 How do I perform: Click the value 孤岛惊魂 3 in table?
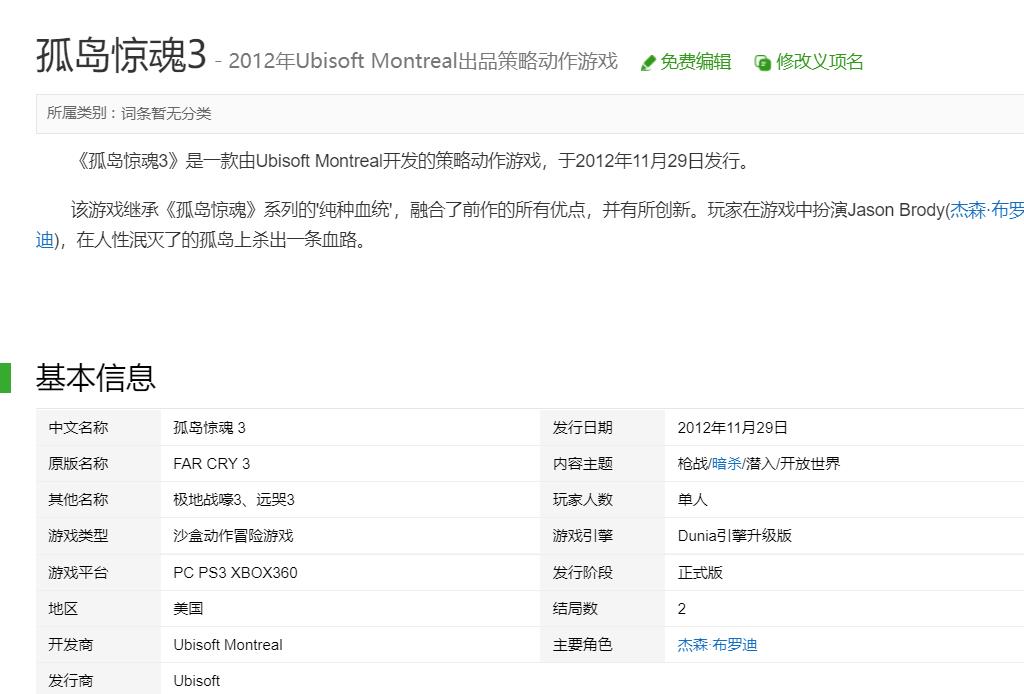pyautogui.click(x=209, y=428)
